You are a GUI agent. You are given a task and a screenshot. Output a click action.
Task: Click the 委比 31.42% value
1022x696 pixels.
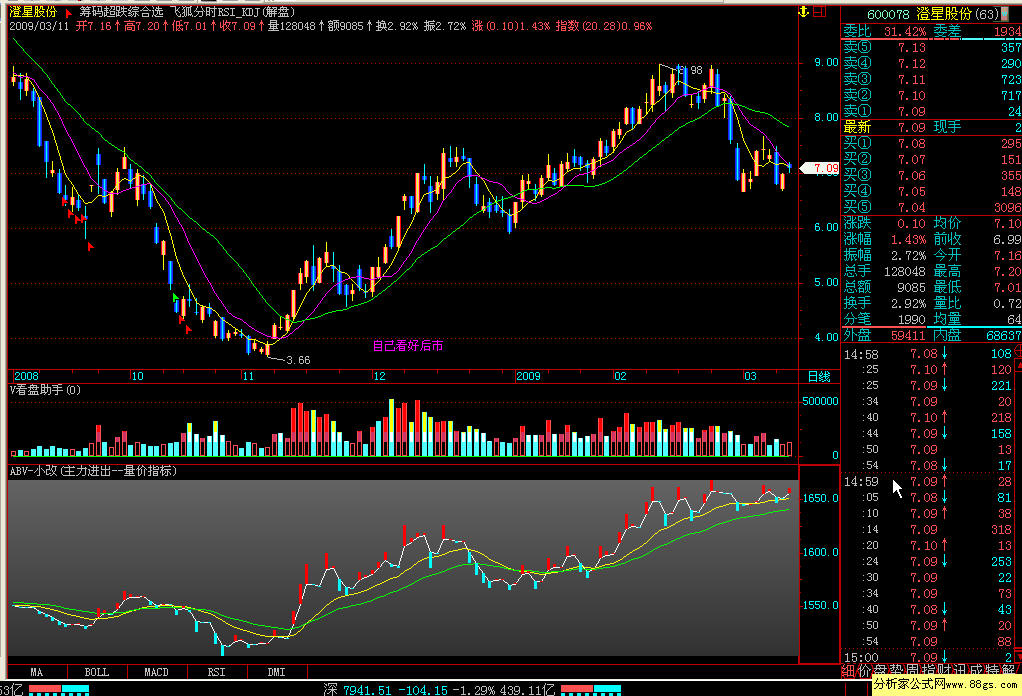pyautogui.click(x=905, y=31)
